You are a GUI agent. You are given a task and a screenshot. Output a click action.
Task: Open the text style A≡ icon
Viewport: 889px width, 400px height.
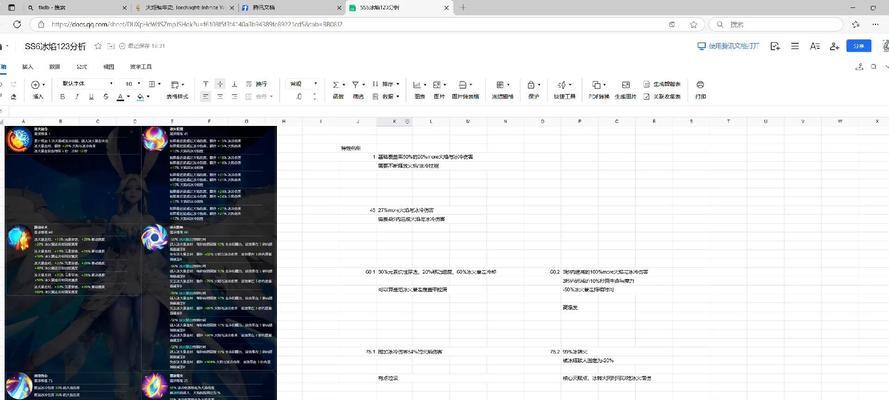[x=815, y=46]
